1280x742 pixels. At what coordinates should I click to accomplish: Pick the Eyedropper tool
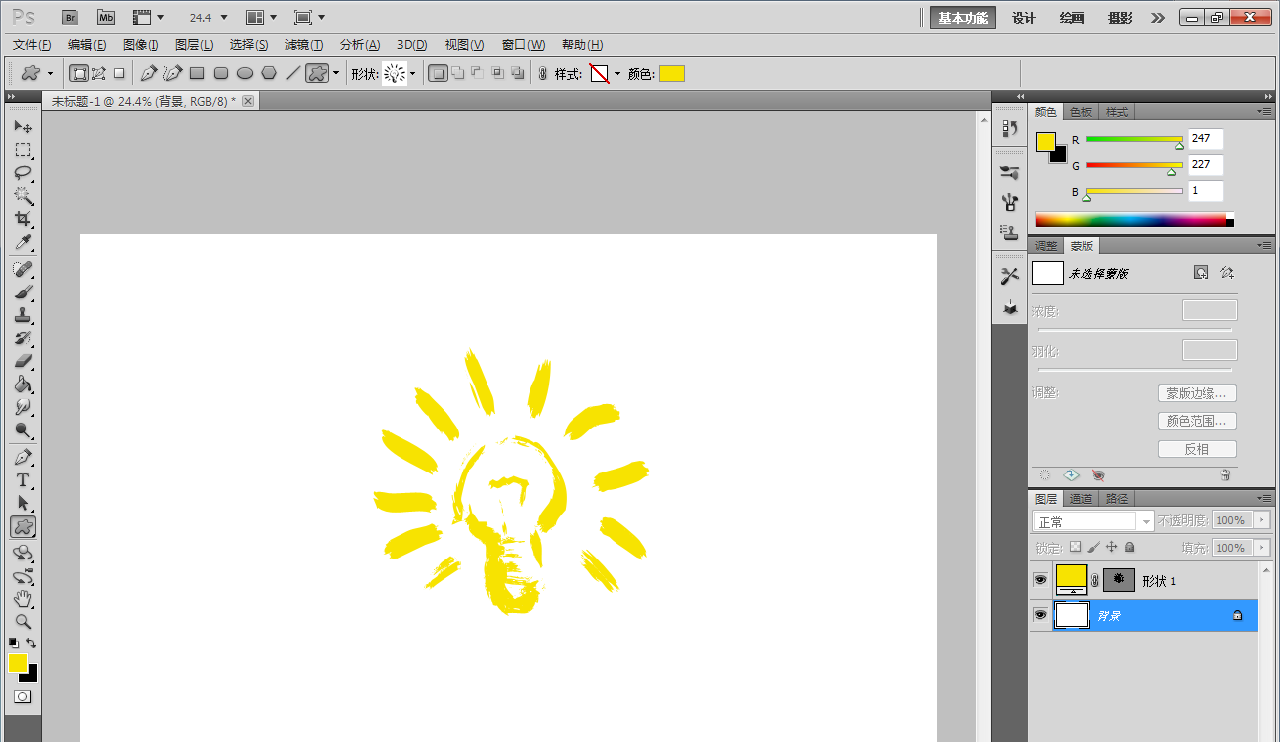(x=23, y=243)
